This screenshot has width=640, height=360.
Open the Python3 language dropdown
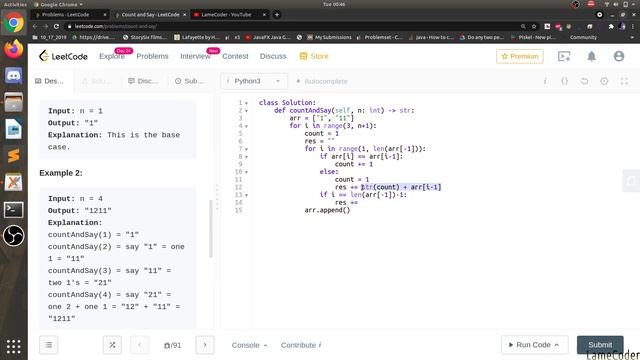(x=254, y=81)
